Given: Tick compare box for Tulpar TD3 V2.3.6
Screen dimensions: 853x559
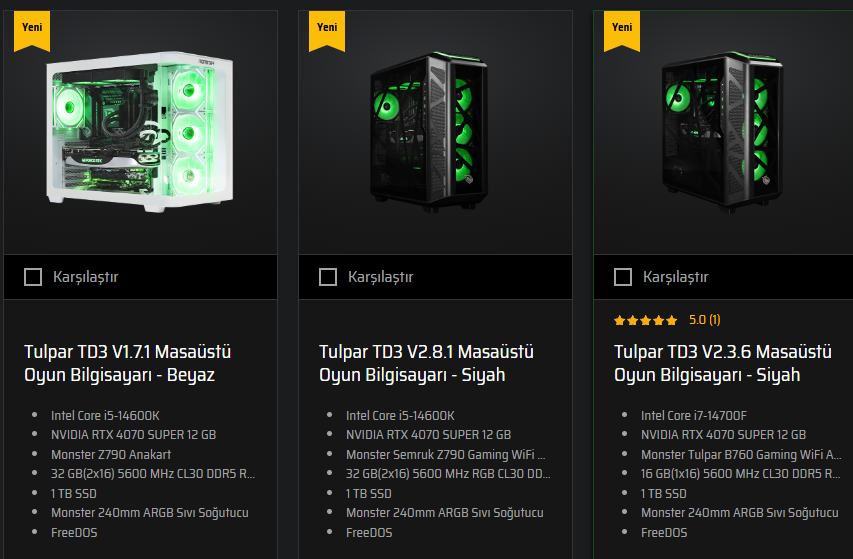Looking at the screenshot, I should click(x=623, y=277).
